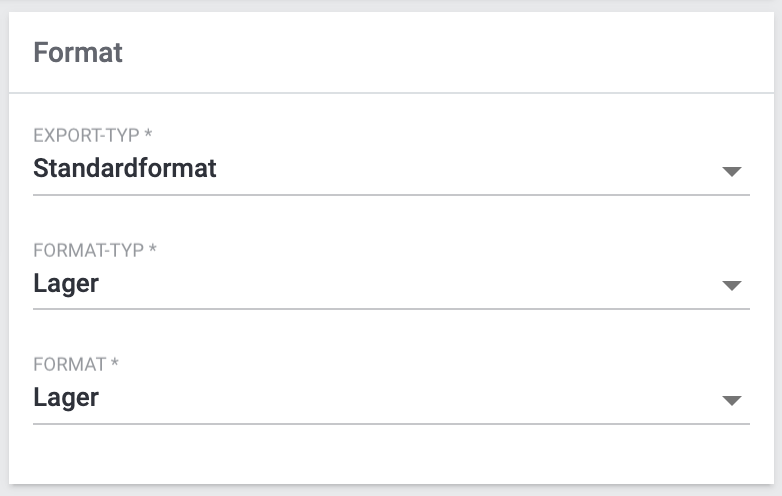Click the Export-Typ caret arrow icon
The width and height of the screenshot is (782, 496).
click(x=732, y=171)
